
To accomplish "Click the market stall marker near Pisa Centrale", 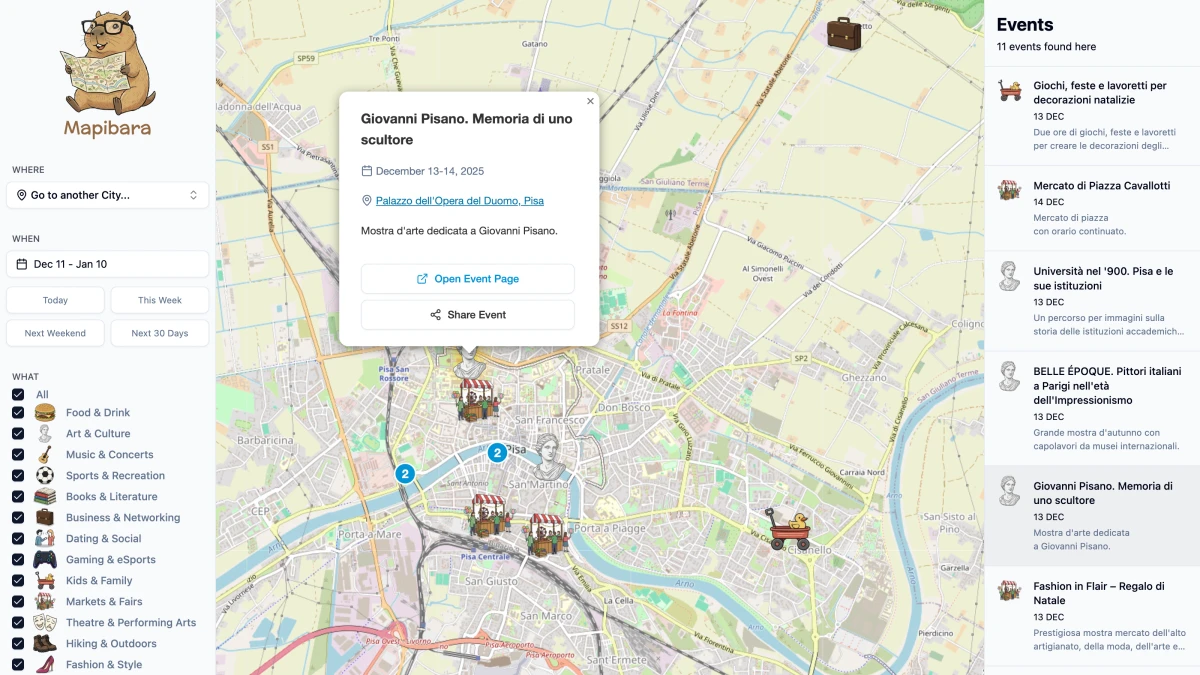I will click(x=487, y=515).
